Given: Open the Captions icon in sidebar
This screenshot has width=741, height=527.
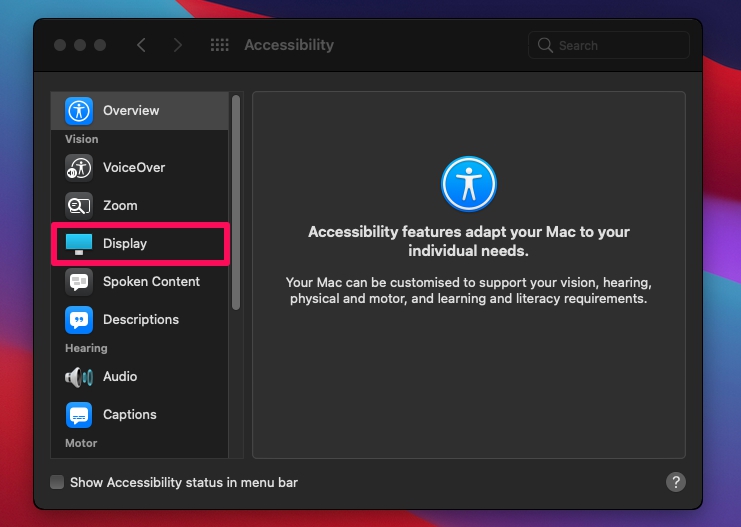Looking at the screenshot, I should (78, 415).
